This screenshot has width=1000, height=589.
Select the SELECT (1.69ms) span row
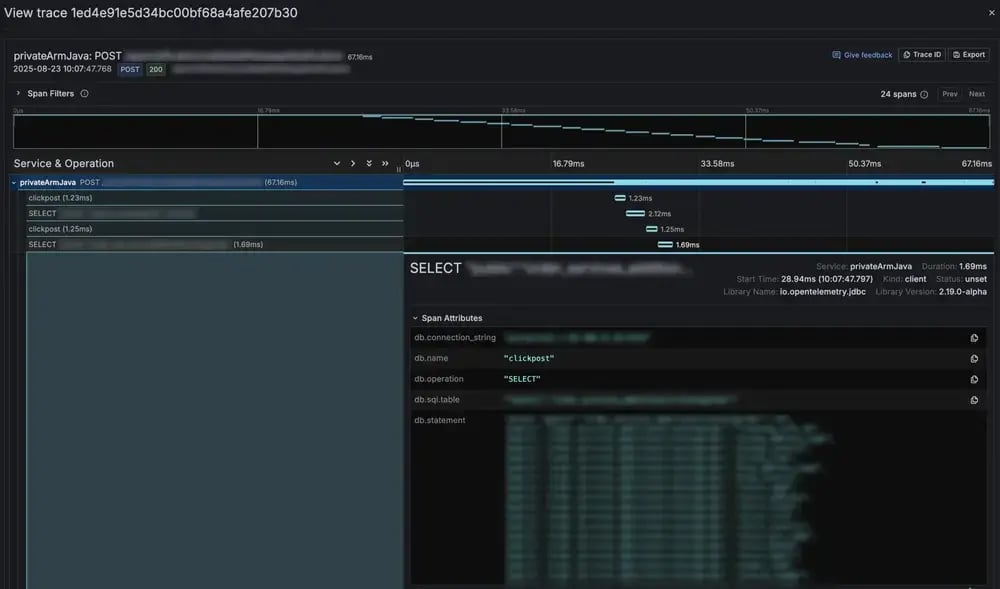[x=215, y=244]
